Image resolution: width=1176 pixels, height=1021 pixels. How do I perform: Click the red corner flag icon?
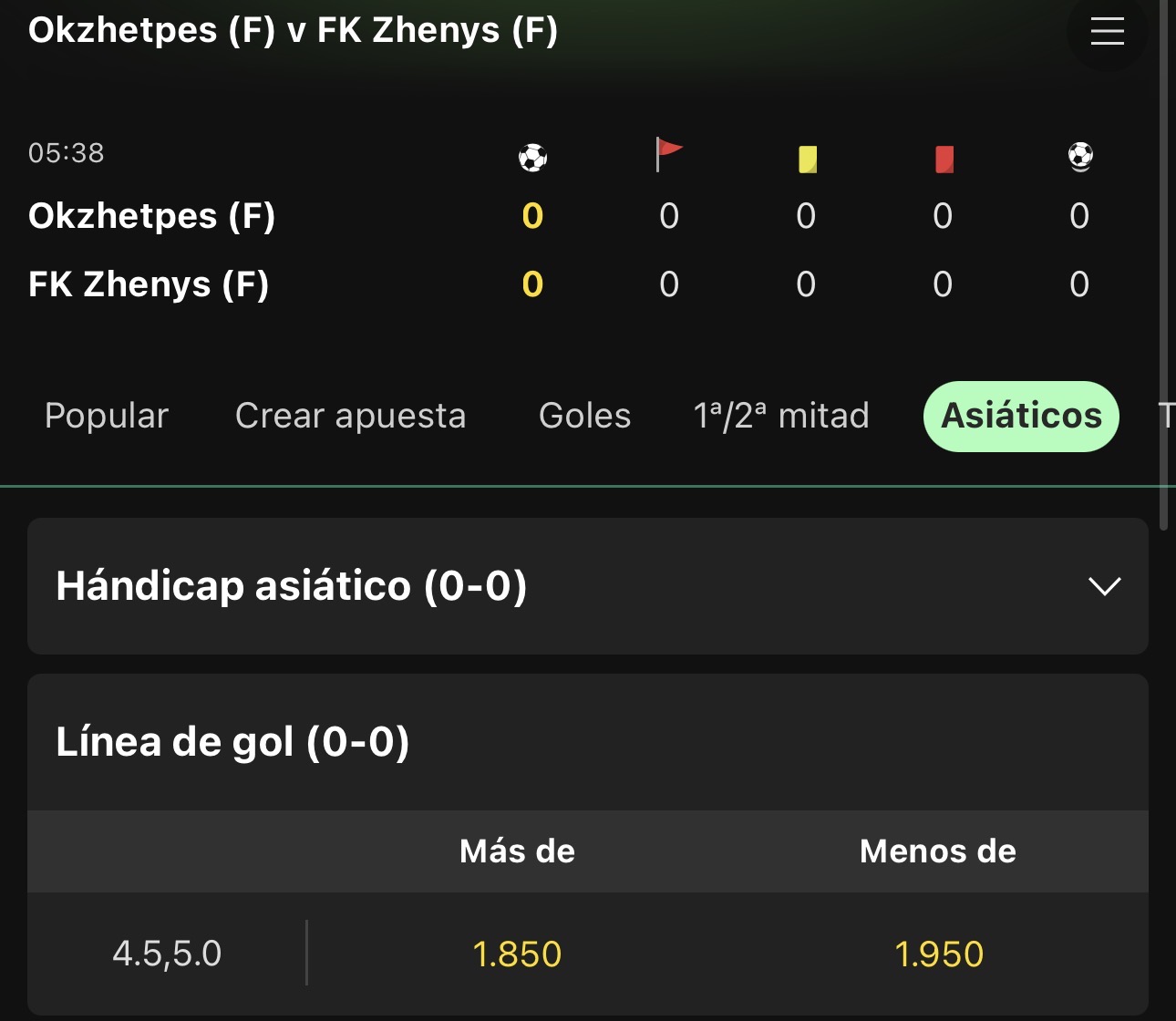tap(669, 155)
